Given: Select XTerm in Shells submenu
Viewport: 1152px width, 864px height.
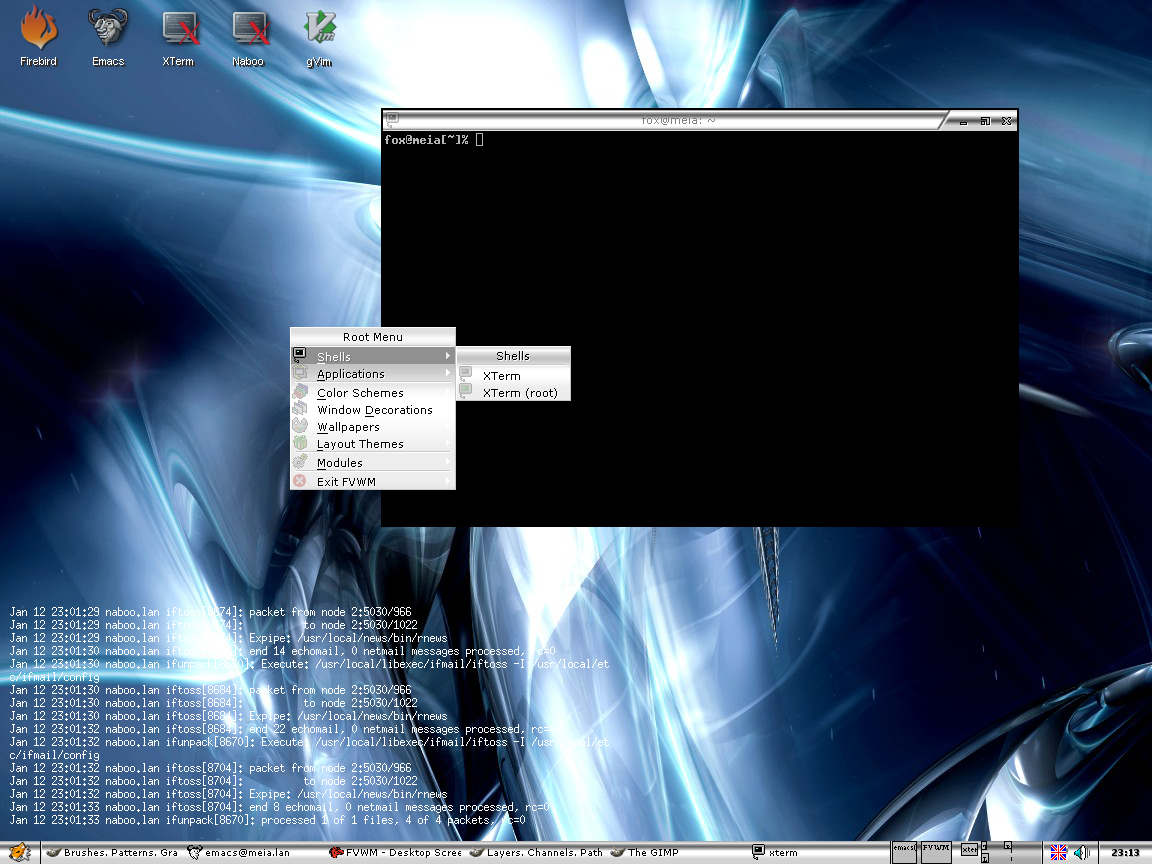Looking at the screenshot, I should (513, 375).
